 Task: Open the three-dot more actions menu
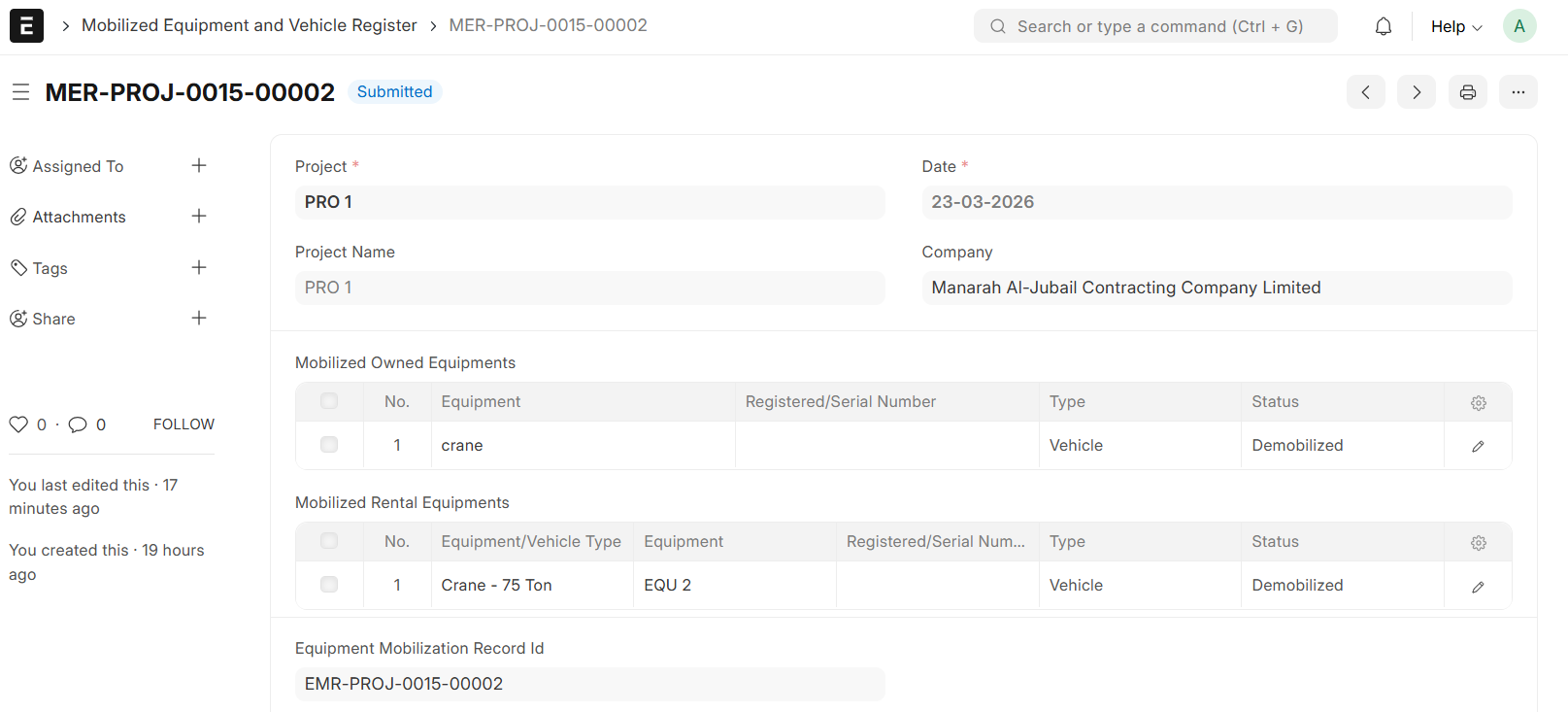[1518, 92]
